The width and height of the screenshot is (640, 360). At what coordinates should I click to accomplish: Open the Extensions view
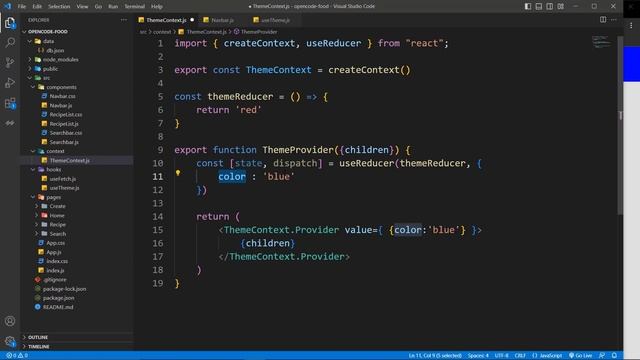pos(10,103)
